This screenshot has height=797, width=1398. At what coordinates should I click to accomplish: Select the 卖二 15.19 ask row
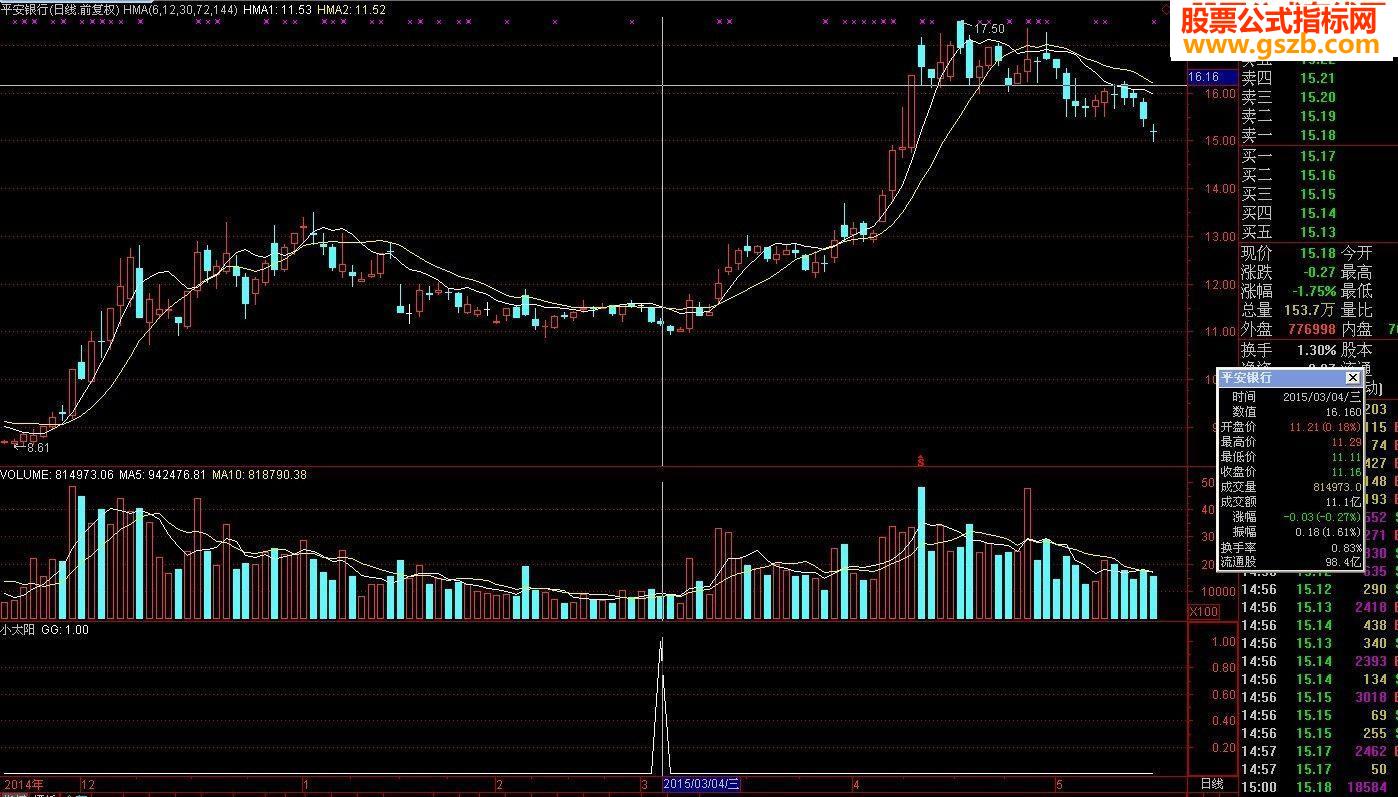1290,116
